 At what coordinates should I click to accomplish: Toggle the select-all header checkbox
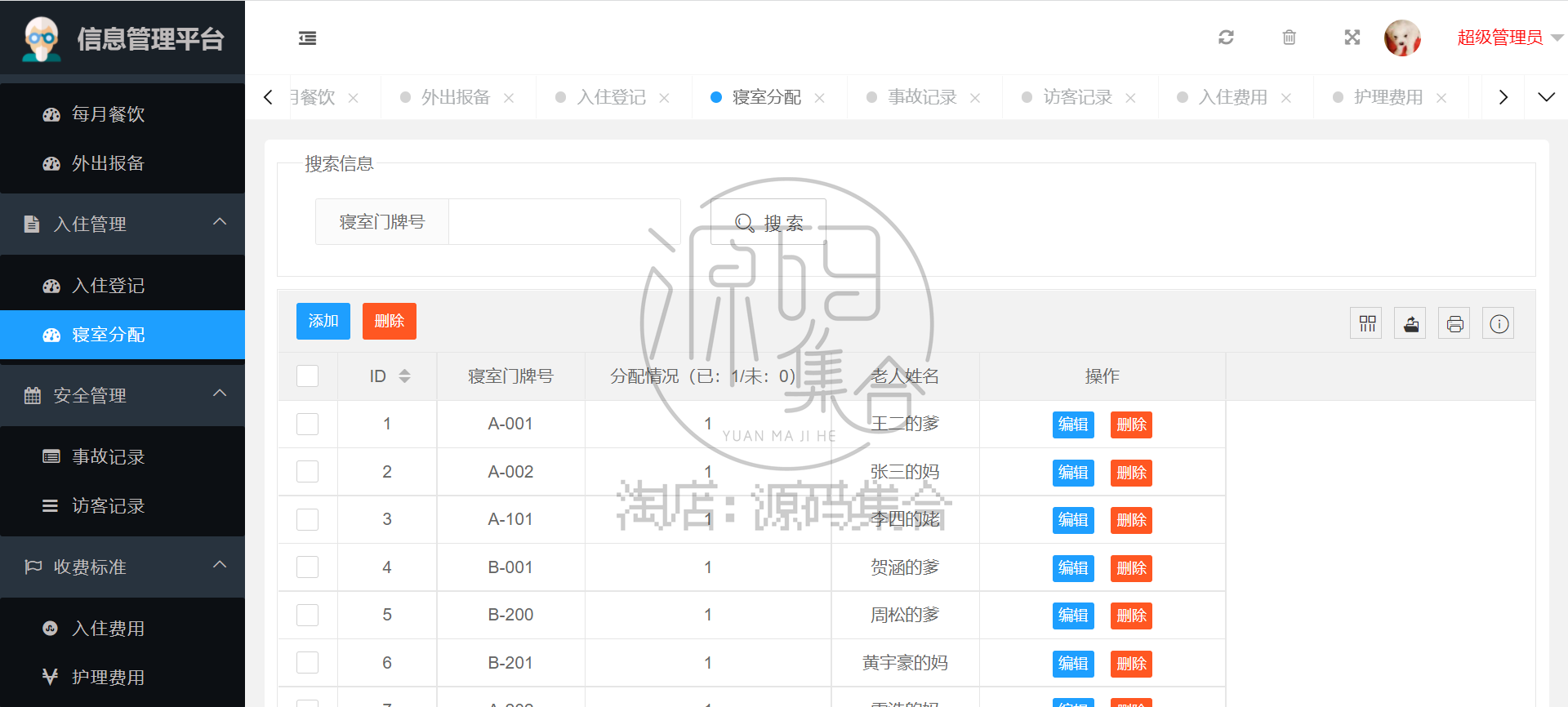308,376
